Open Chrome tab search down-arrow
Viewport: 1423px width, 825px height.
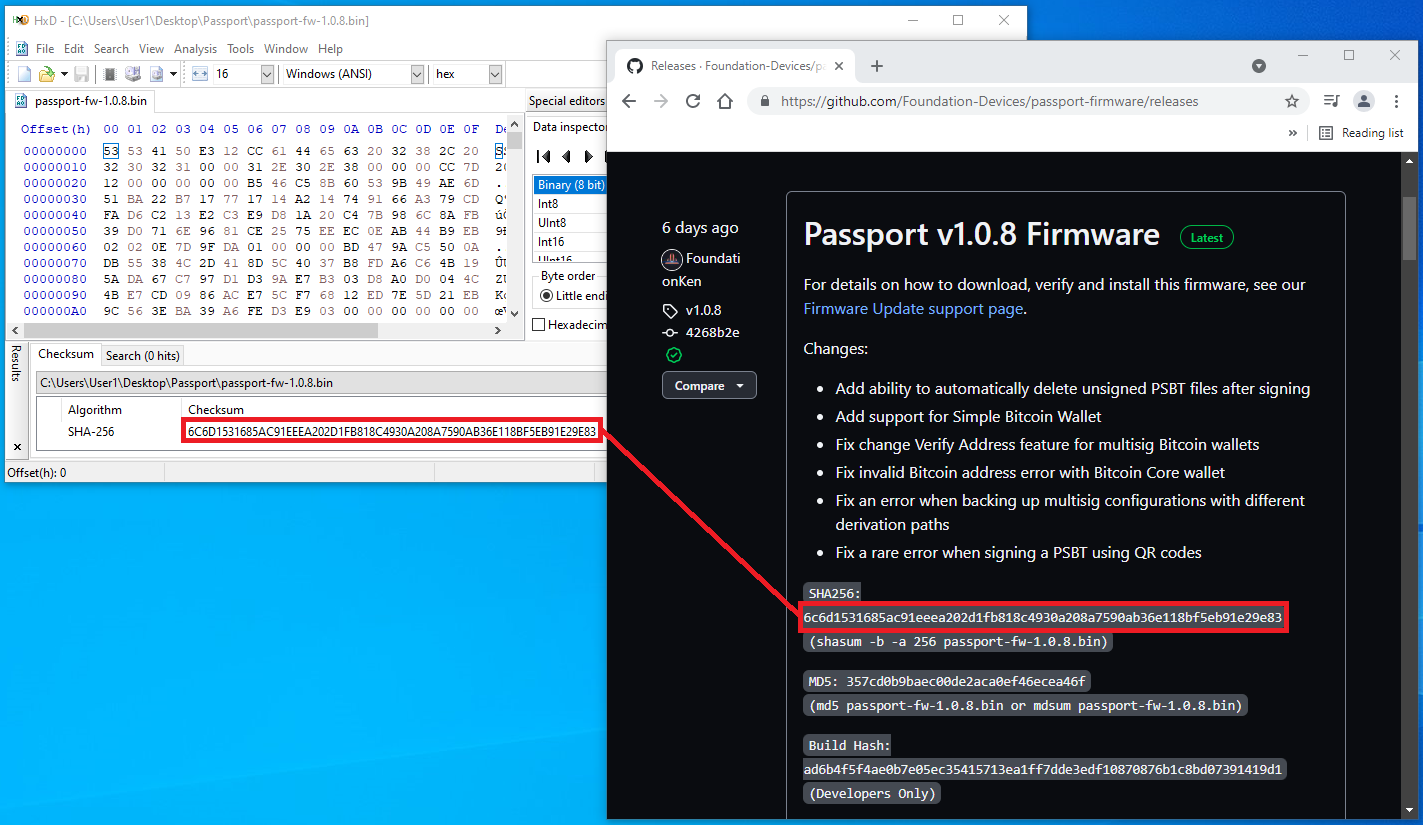pyautogui.click(x=1259, y=66)
